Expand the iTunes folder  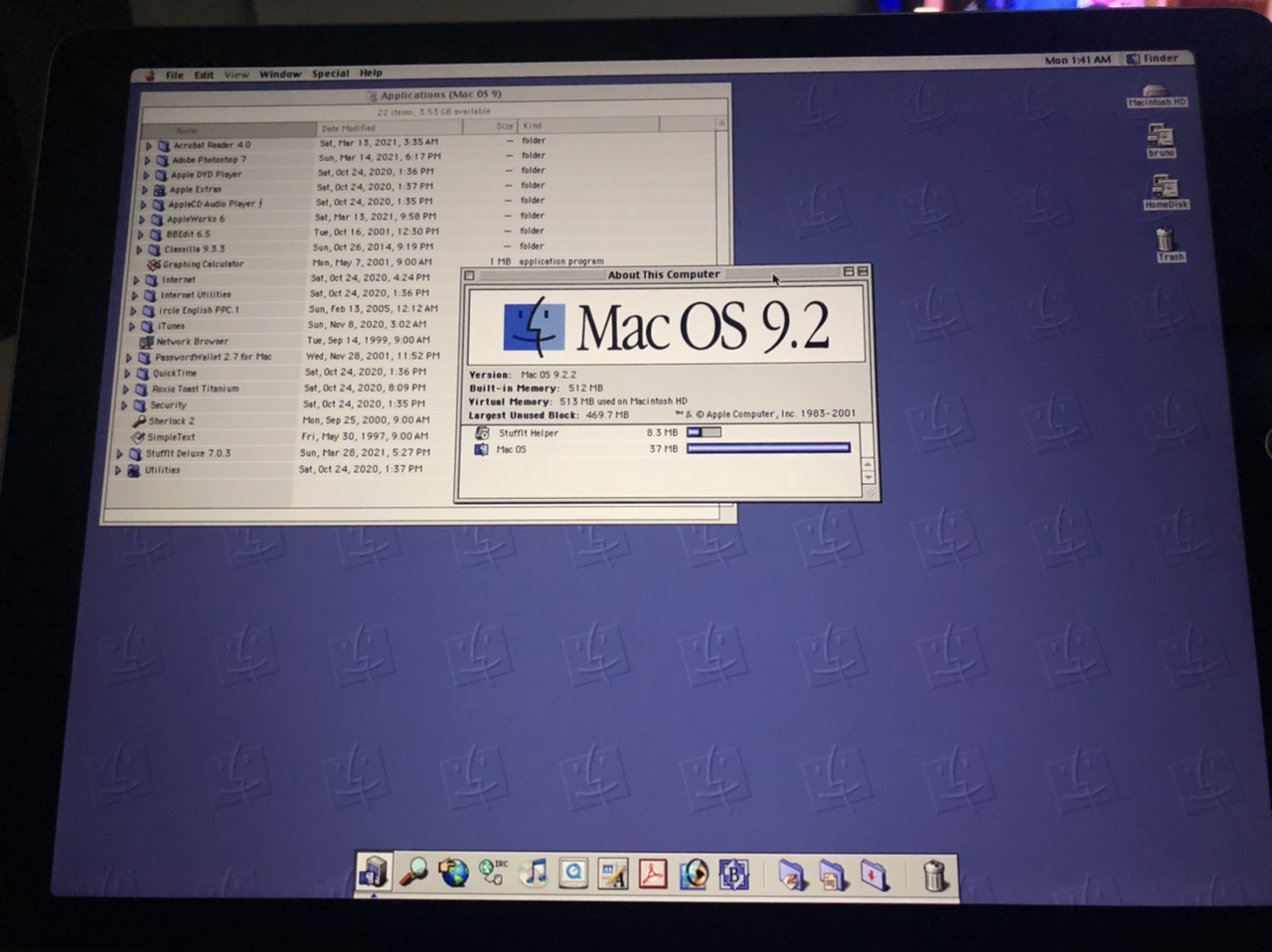coord(132,326)
